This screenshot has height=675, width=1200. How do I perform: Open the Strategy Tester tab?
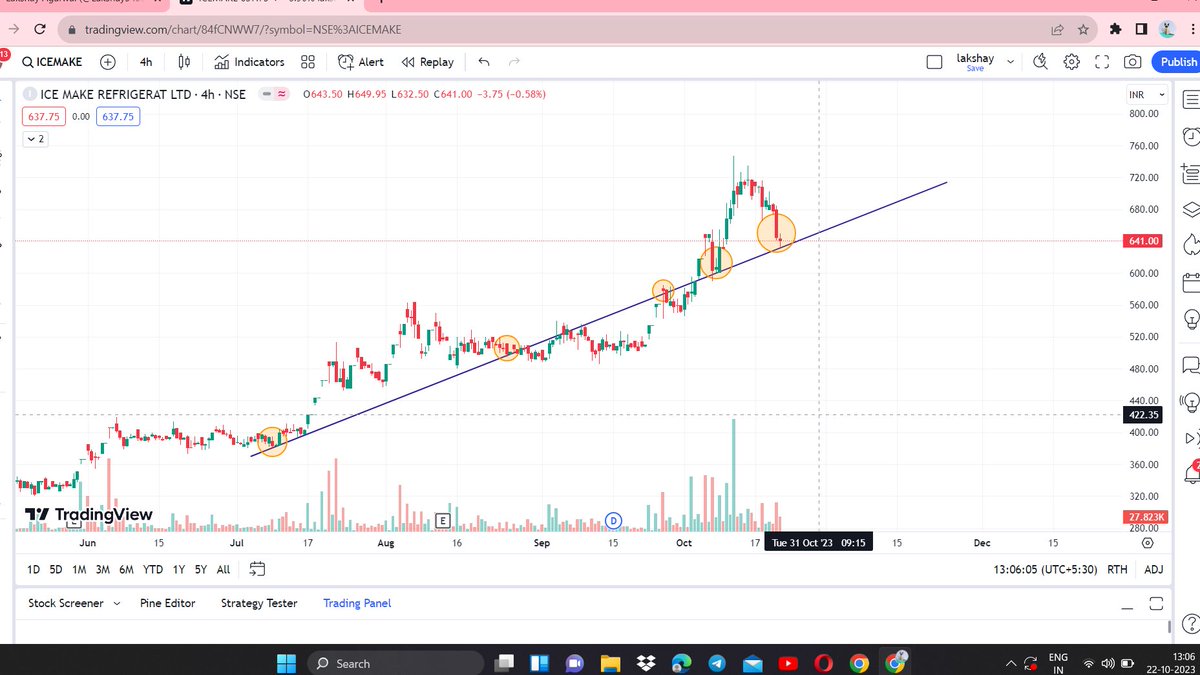coord(259,603)
